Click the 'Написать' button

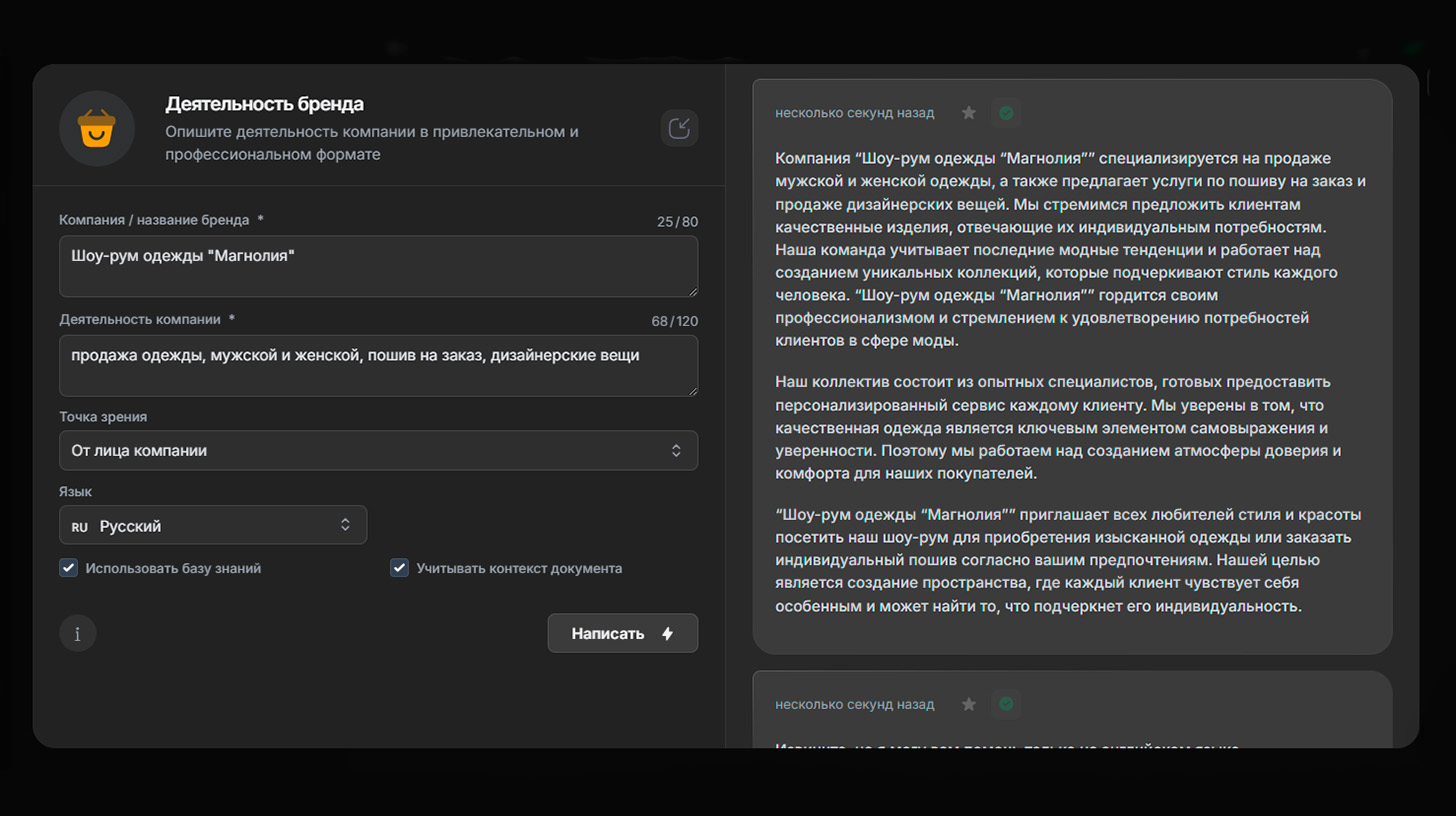coord(623,633)
